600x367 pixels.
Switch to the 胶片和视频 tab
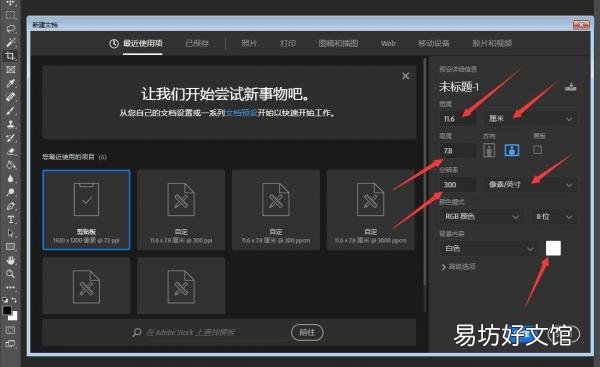coord(492,44)
